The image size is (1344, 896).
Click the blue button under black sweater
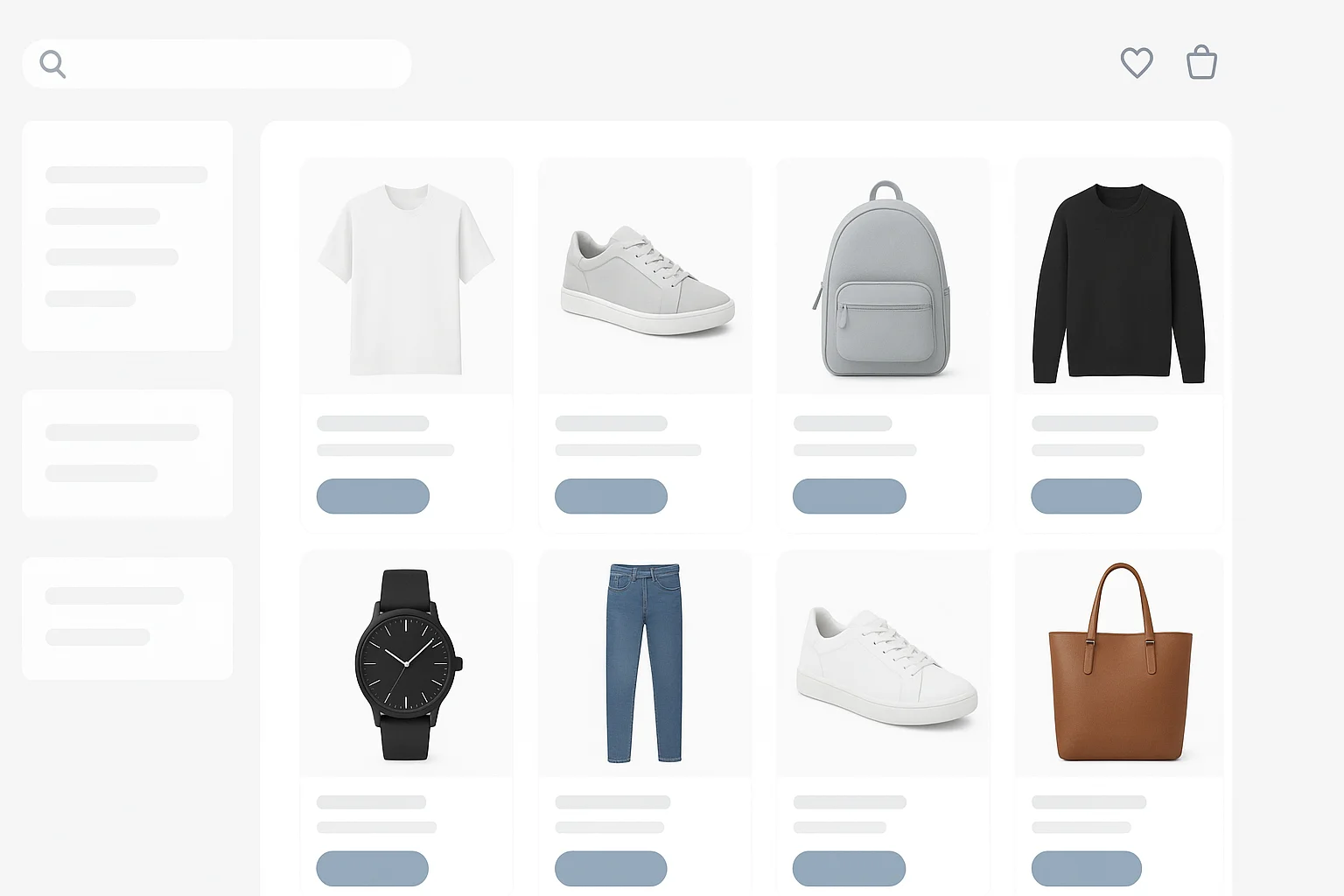1086,496
